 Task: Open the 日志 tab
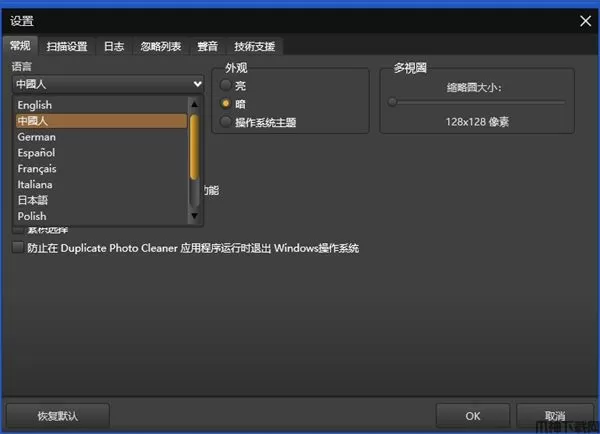[x=114, y=46]
